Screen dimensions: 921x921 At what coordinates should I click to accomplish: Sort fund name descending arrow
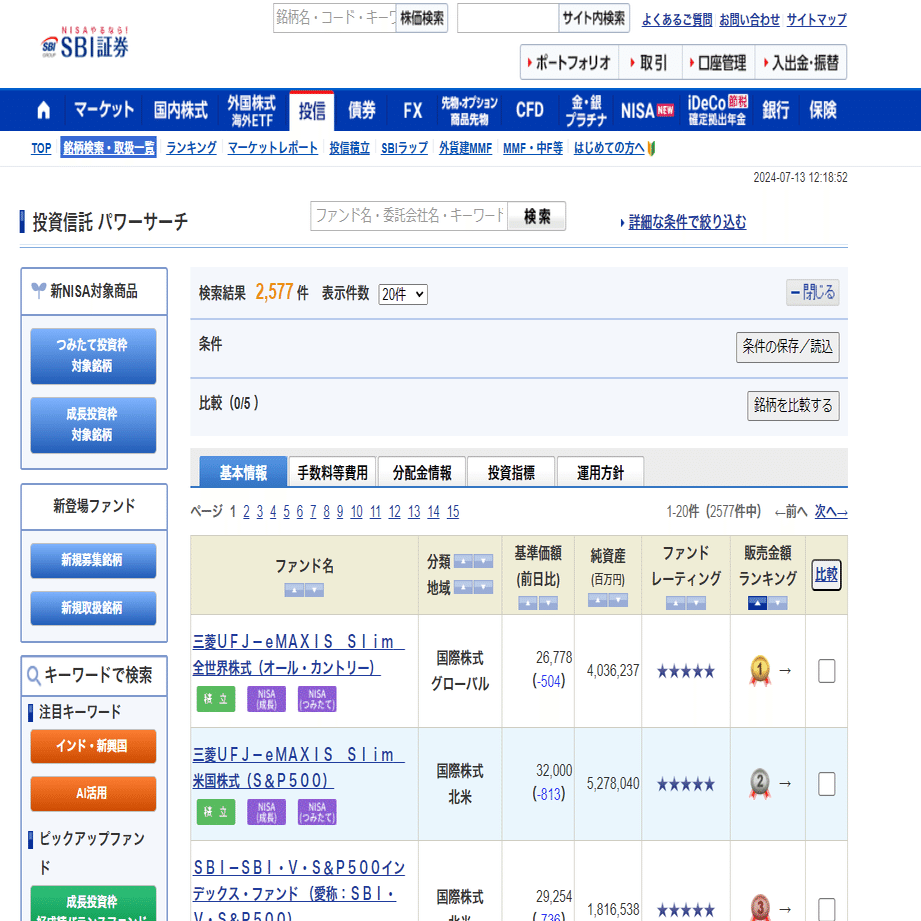click(x=314, y=590)
